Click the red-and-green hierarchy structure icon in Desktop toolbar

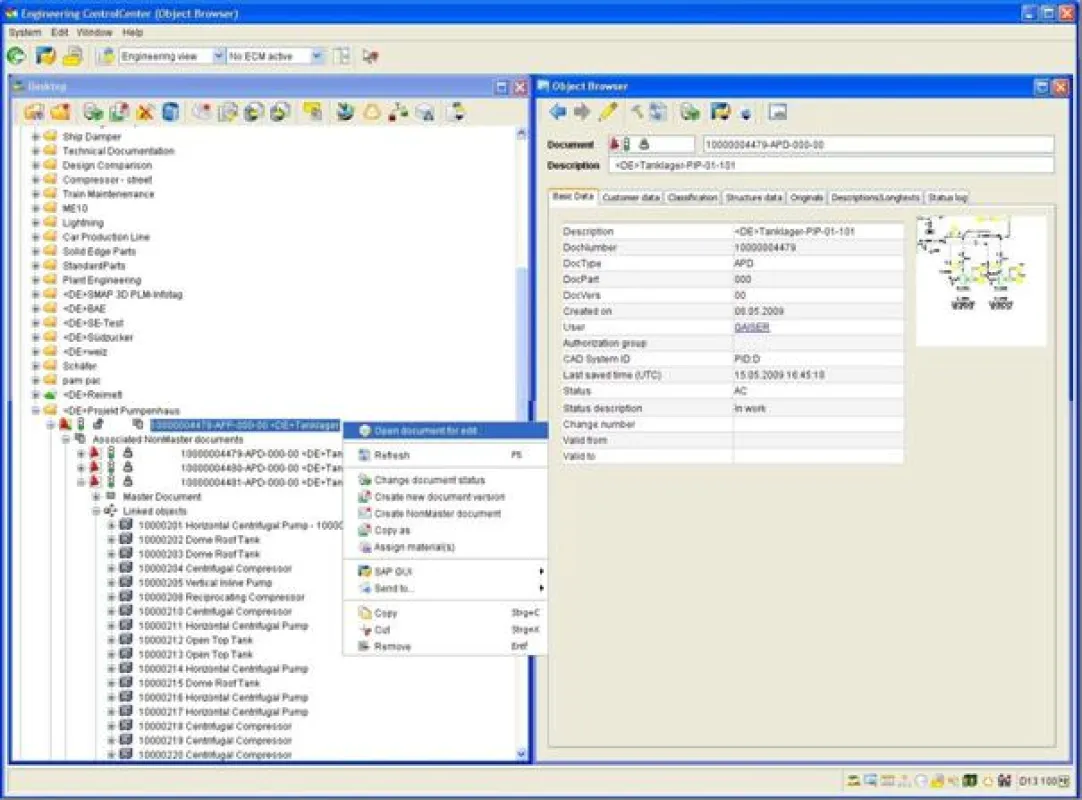click(x=398, y=113)
